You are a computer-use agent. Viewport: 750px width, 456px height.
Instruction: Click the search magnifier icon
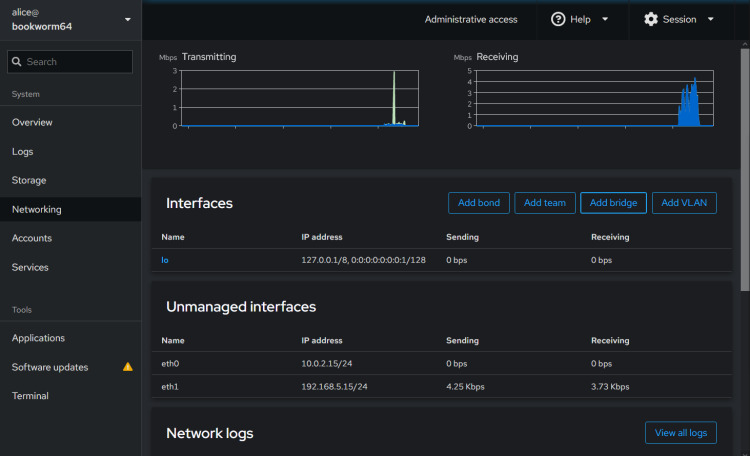click(x=17, y=62)
